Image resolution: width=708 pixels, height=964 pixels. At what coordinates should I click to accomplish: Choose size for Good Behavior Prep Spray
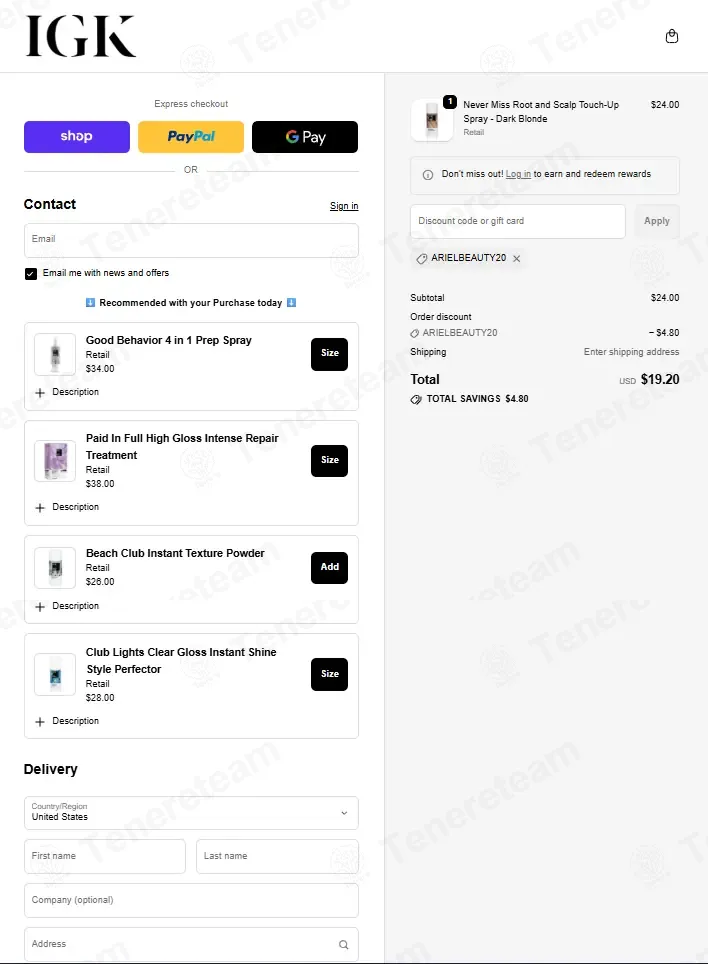[x=329, y=354]
